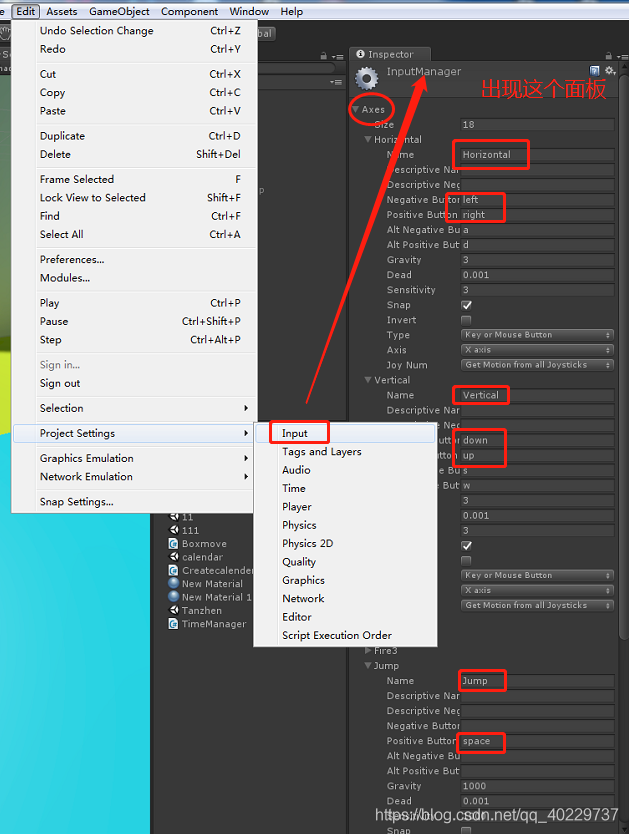The image size is (629, 834).
Task: Open the Help menu
Action: pyautogui.click(x=291, y=11)
